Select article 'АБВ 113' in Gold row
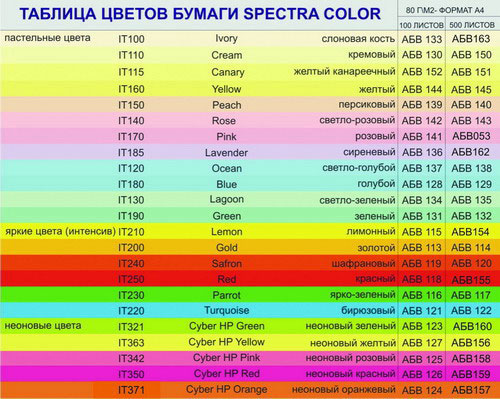This screenshot has width=500, height=399. (422, 248)
